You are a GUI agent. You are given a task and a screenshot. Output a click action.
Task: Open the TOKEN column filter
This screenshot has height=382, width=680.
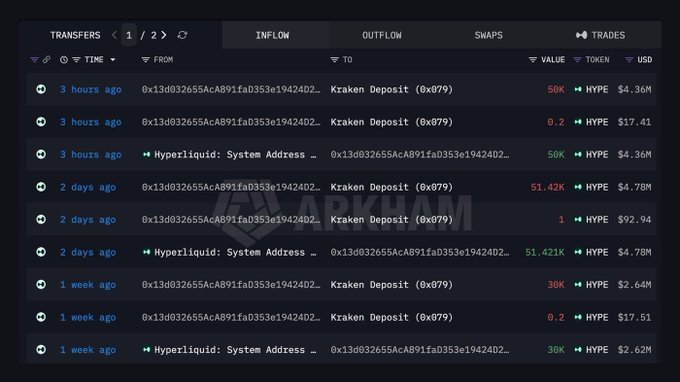(577, 60)
